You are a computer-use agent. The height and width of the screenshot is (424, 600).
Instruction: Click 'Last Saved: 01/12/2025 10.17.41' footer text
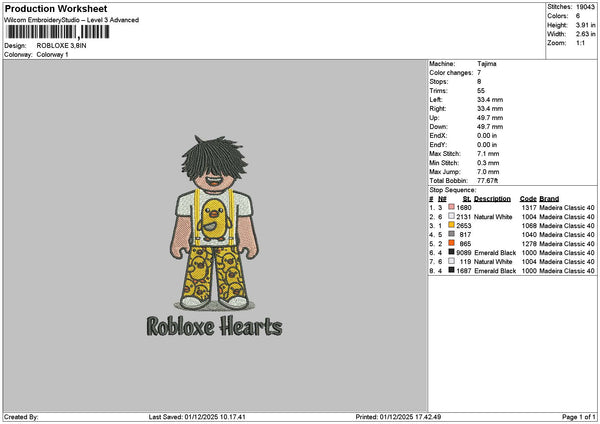197,417
